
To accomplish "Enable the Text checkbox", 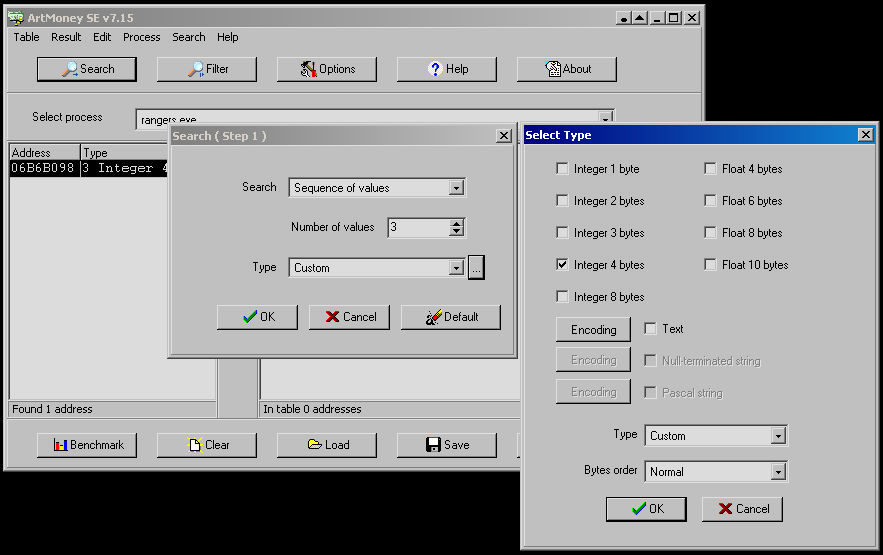I will (x=650, y=329).
